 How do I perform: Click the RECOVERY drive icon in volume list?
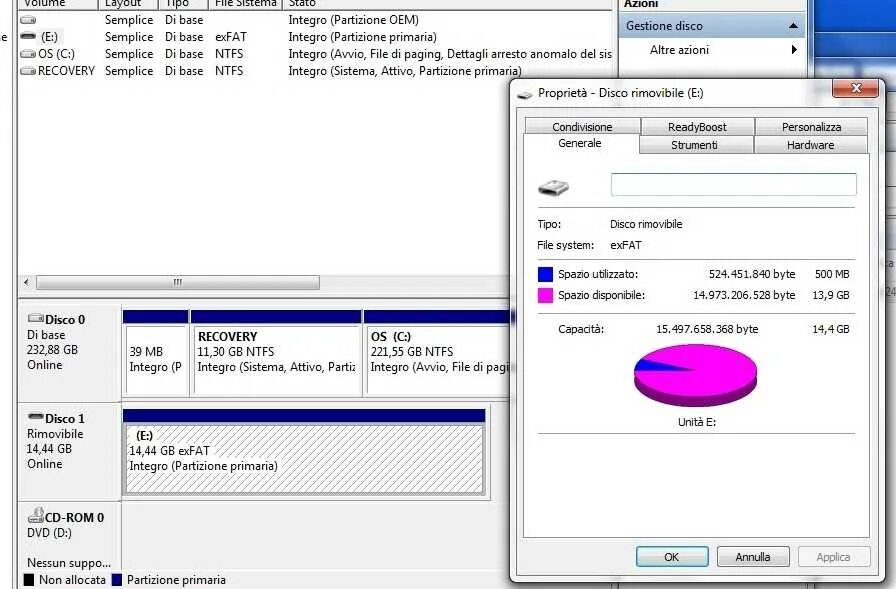click(x=28, y=71)
